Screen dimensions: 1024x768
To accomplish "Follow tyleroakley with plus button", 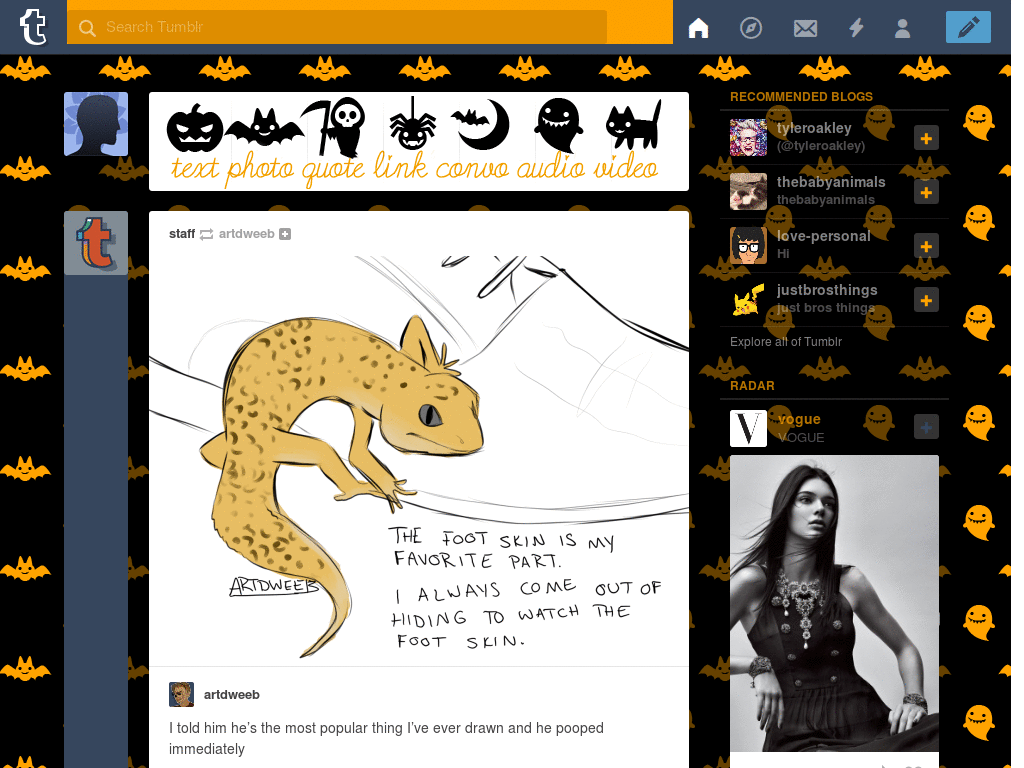I will 926,138.
